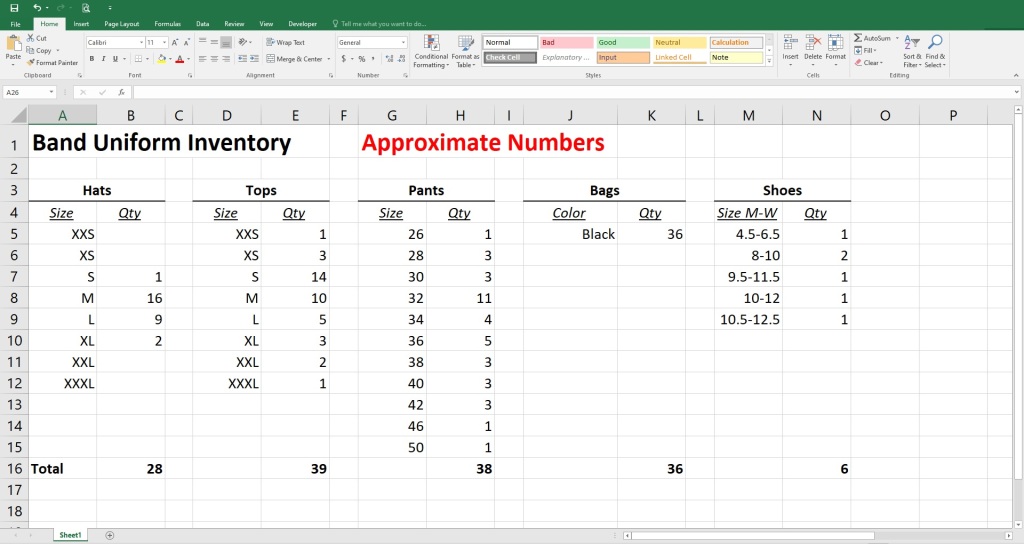Expand the Calibri font name dropdown
1024x544 pixels.
click(141, 43)
